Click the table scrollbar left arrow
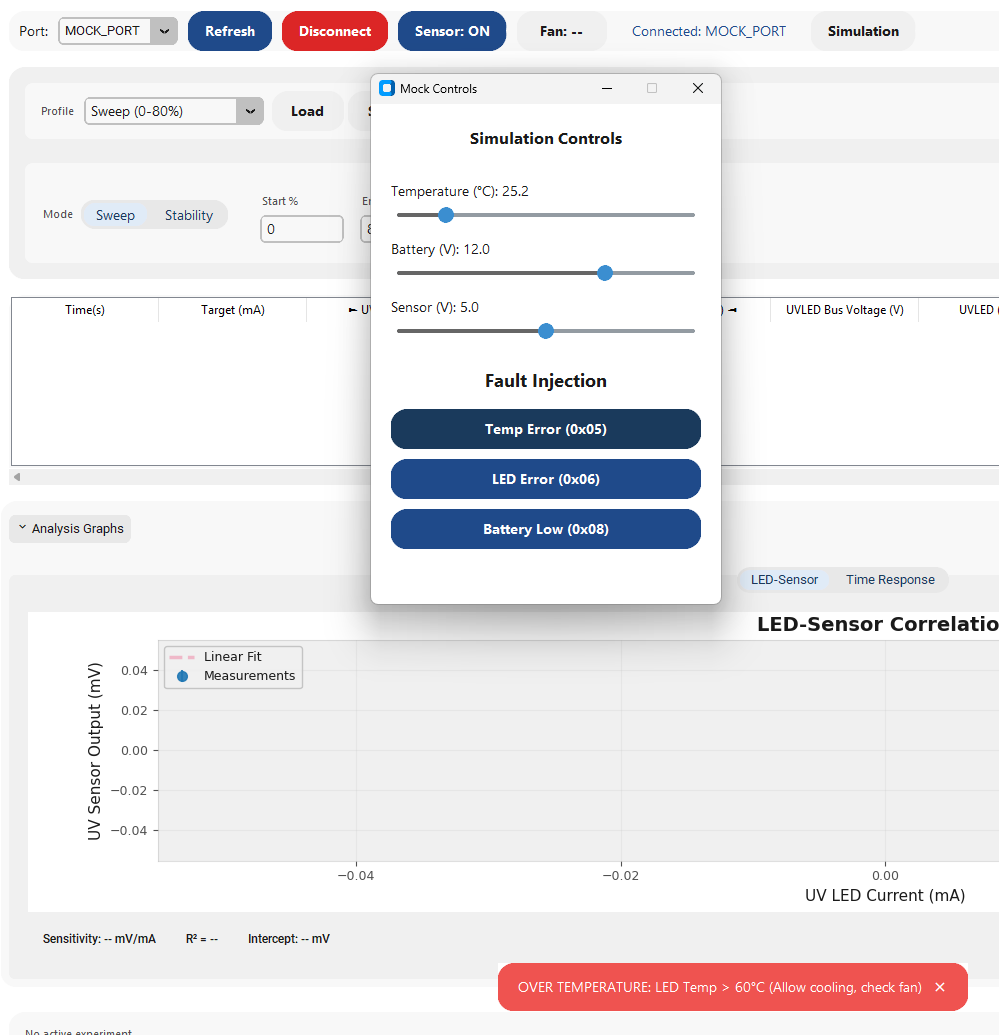Screen dimensions: 999x1035 coord(17,477)
